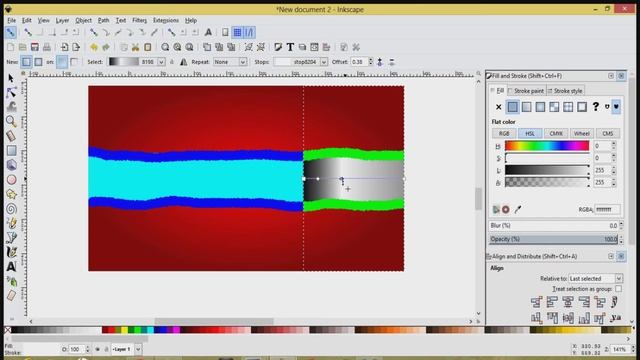Select the Node edit tool
Image resolution: width=640 pixels, height=360 pixels.
pyautogui.click(x=11, y=93)
